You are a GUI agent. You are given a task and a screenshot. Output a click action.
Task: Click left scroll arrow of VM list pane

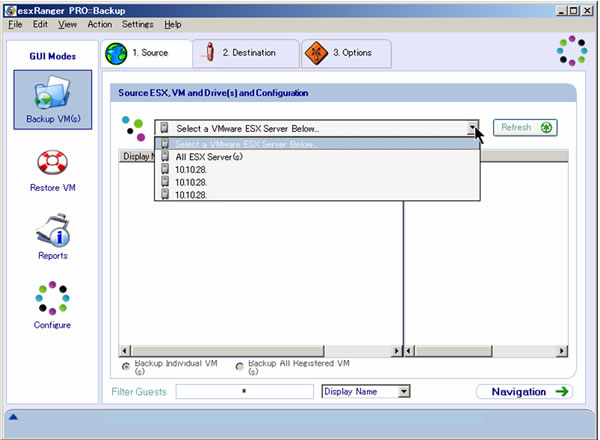click(x=124, y=350)
